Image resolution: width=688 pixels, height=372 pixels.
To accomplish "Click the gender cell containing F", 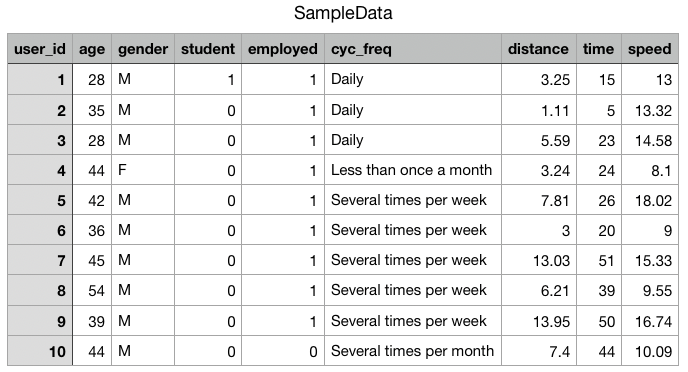I will pos(143,170).
